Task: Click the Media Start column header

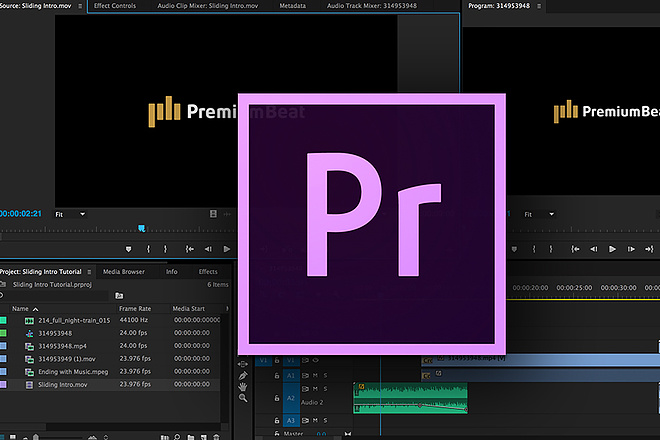Action: point(189,309)
